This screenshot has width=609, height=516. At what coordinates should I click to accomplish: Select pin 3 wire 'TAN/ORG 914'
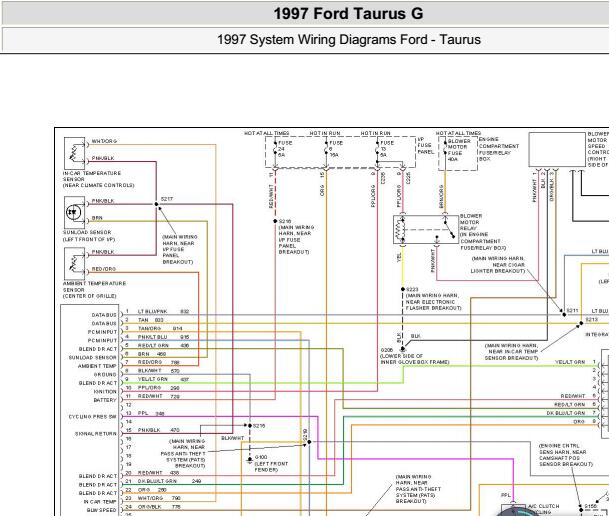click(160, 328)
